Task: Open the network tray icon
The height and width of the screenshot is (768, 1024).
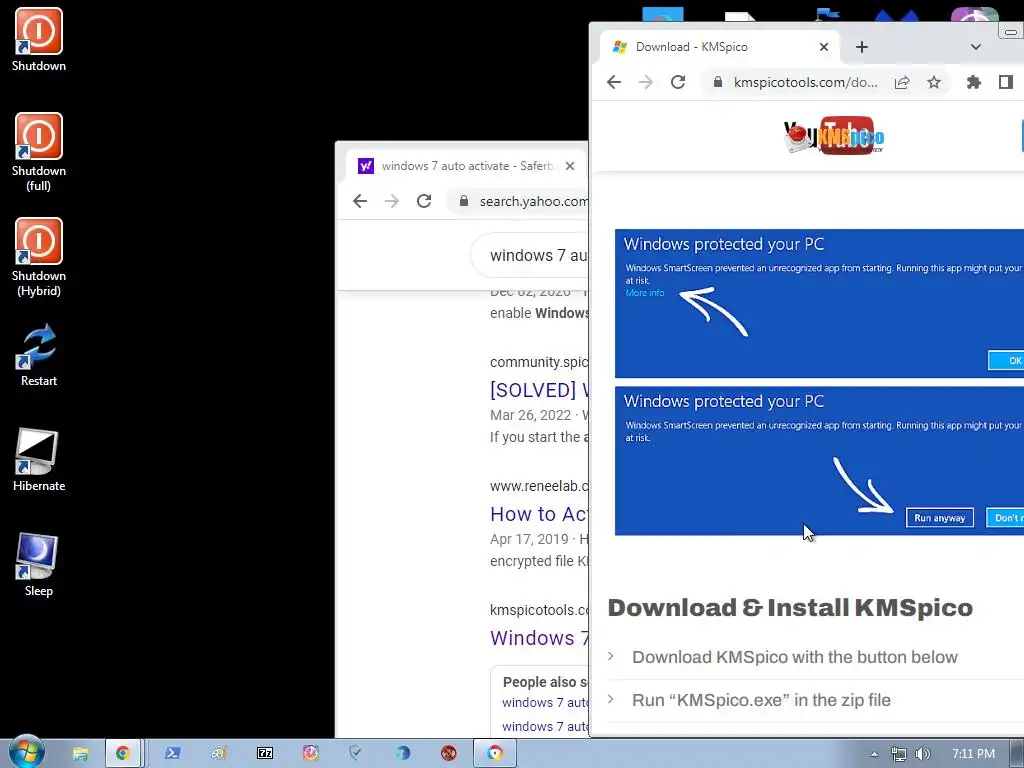Action: [899, 754]
